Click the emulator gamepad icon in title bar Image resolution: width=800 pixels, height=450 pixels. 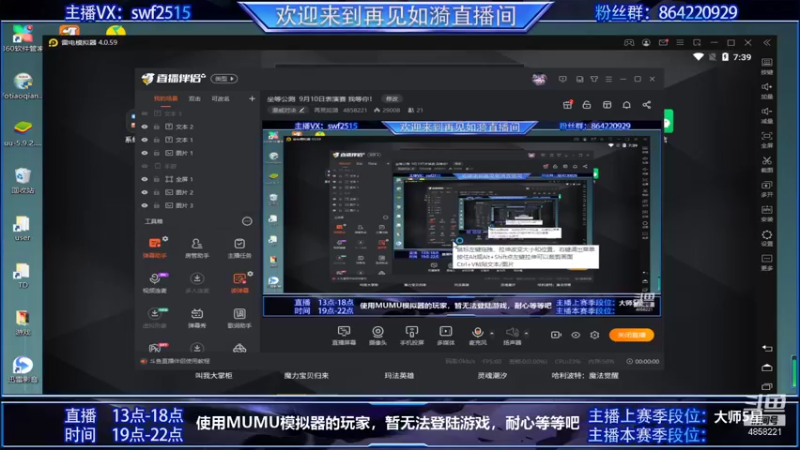(629, 43)
